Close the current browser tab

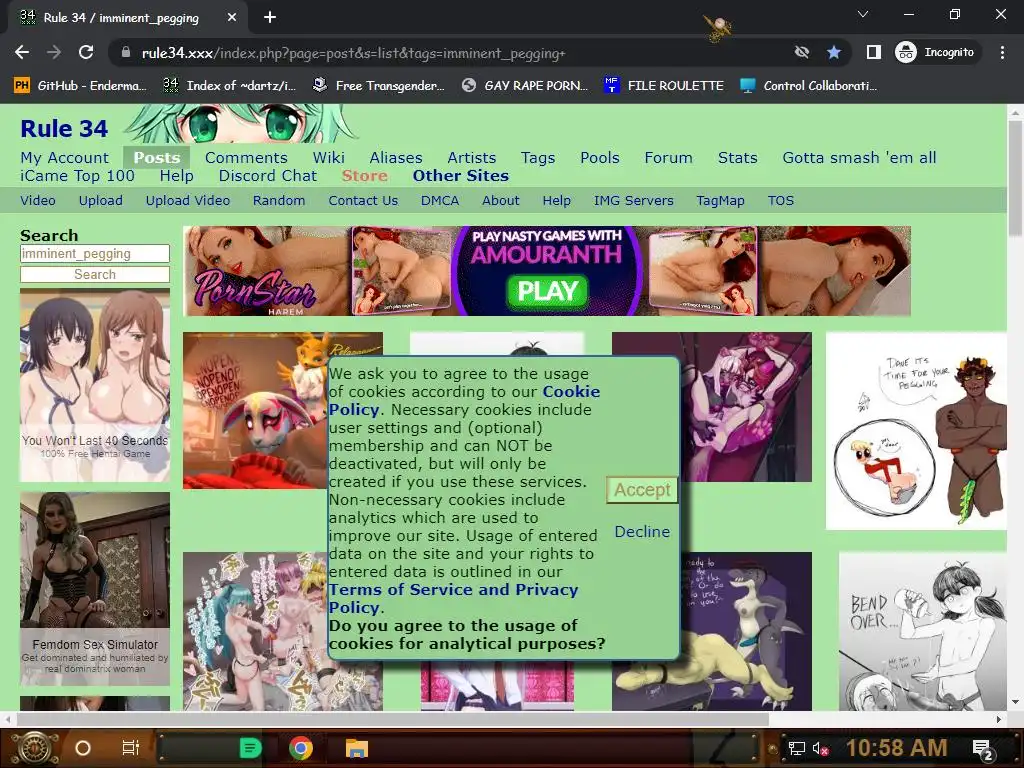click(x=232, y=18)
